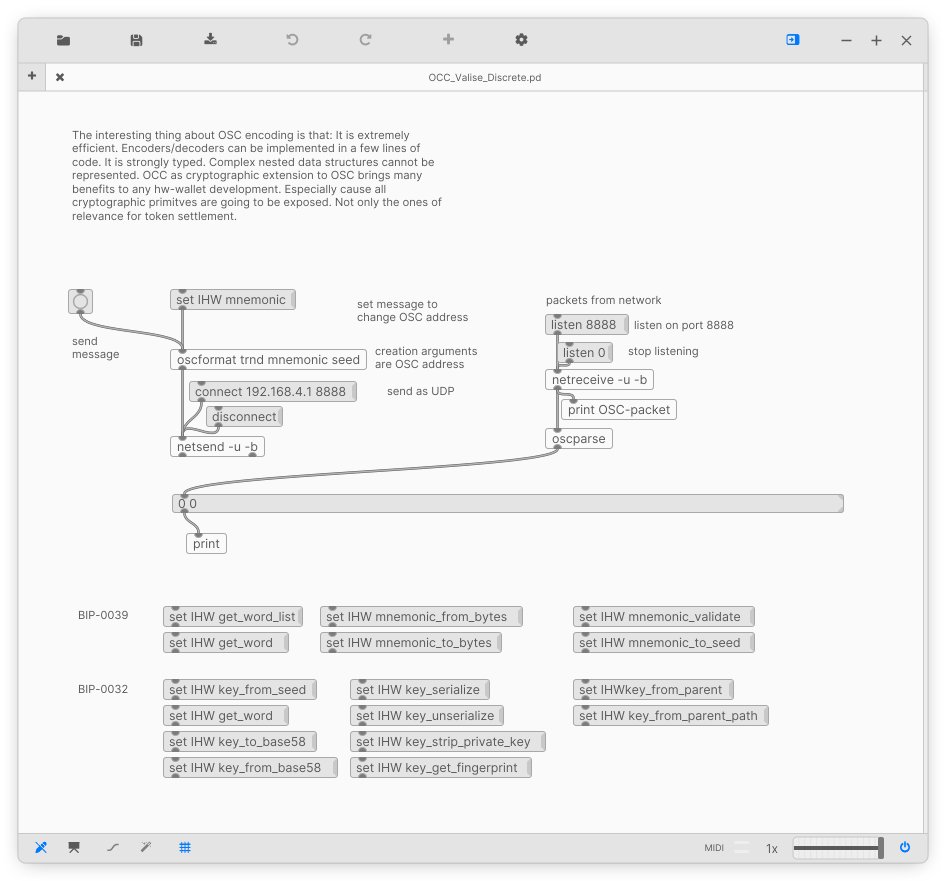Click 'set IHW mnemonic_to_bytes' message
Viewport: 946px width, 881px height.
tap(411, 643)
